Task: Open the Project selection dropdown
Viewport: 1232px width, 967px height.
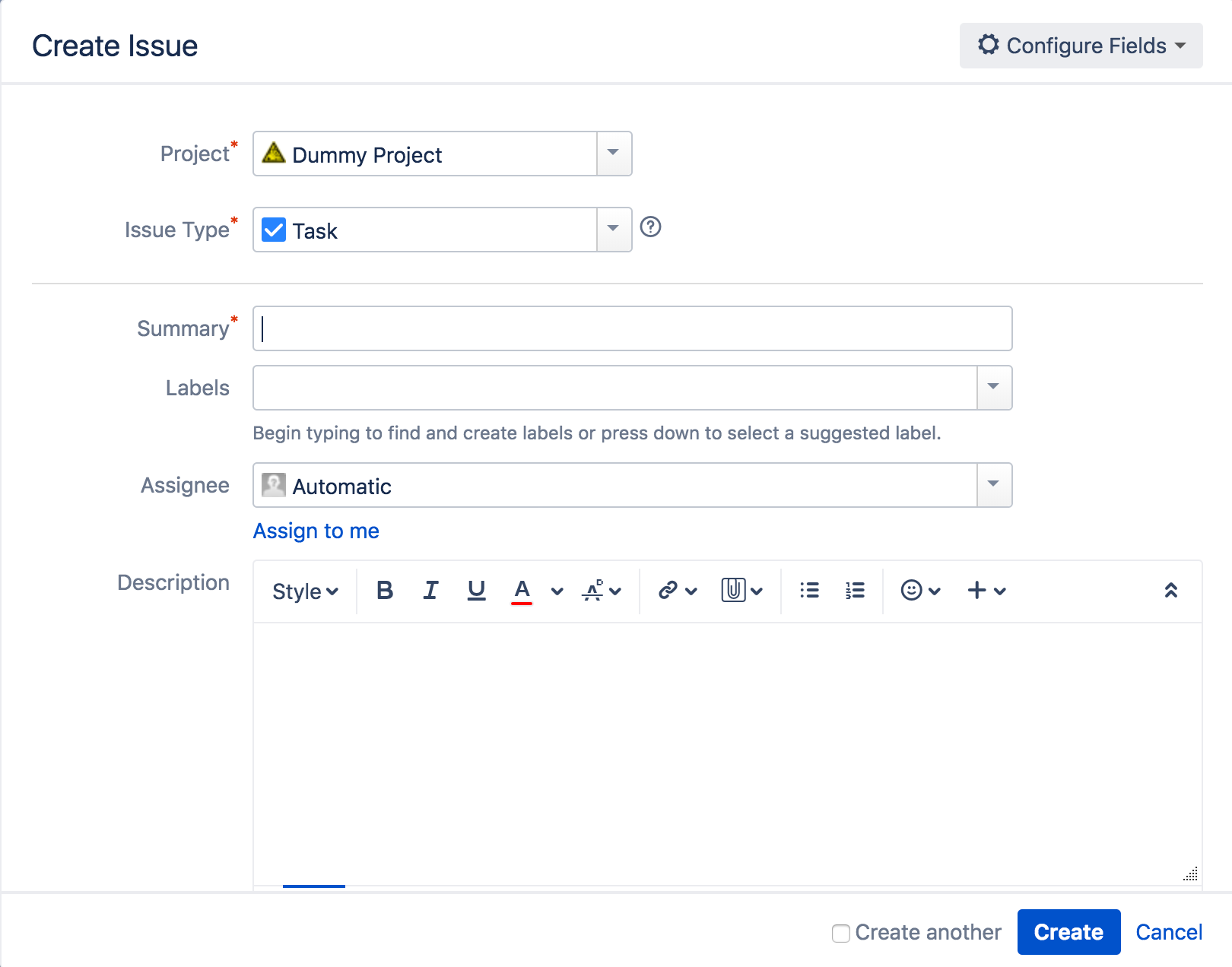Action: point(613,154)
